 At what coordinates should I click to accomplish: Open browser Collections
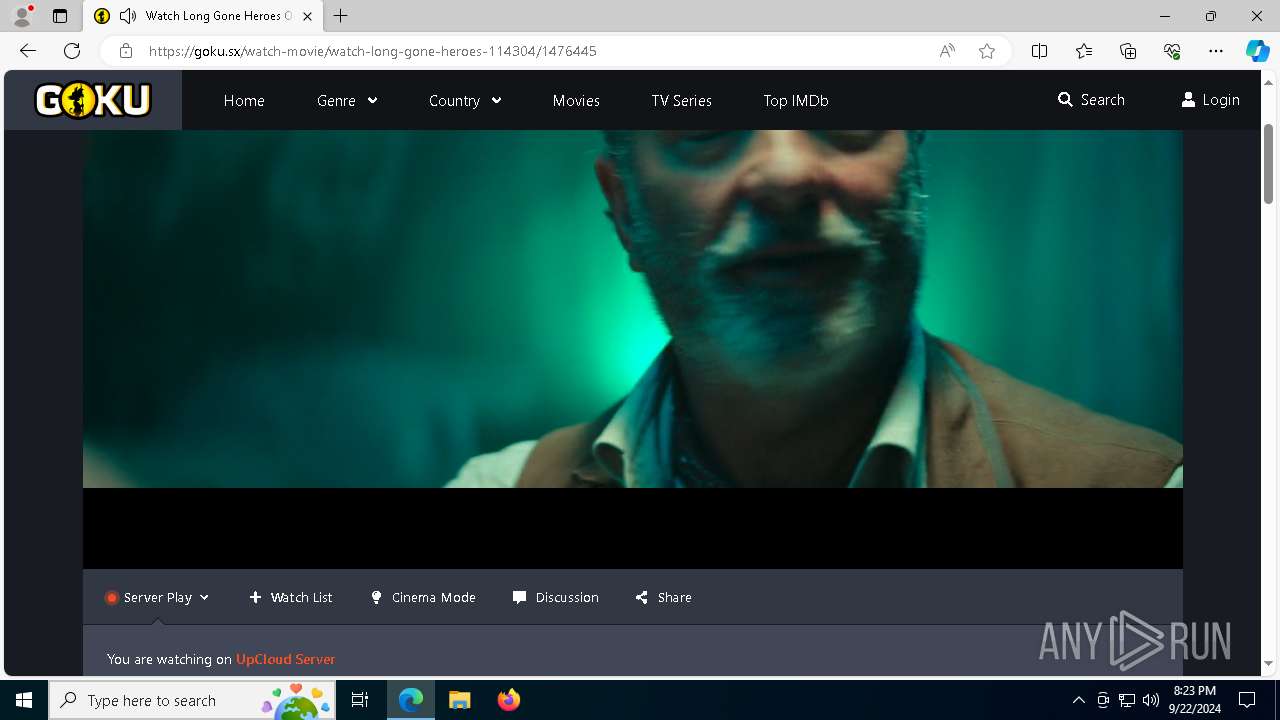pyautogui.click(x=1128, y=51)
